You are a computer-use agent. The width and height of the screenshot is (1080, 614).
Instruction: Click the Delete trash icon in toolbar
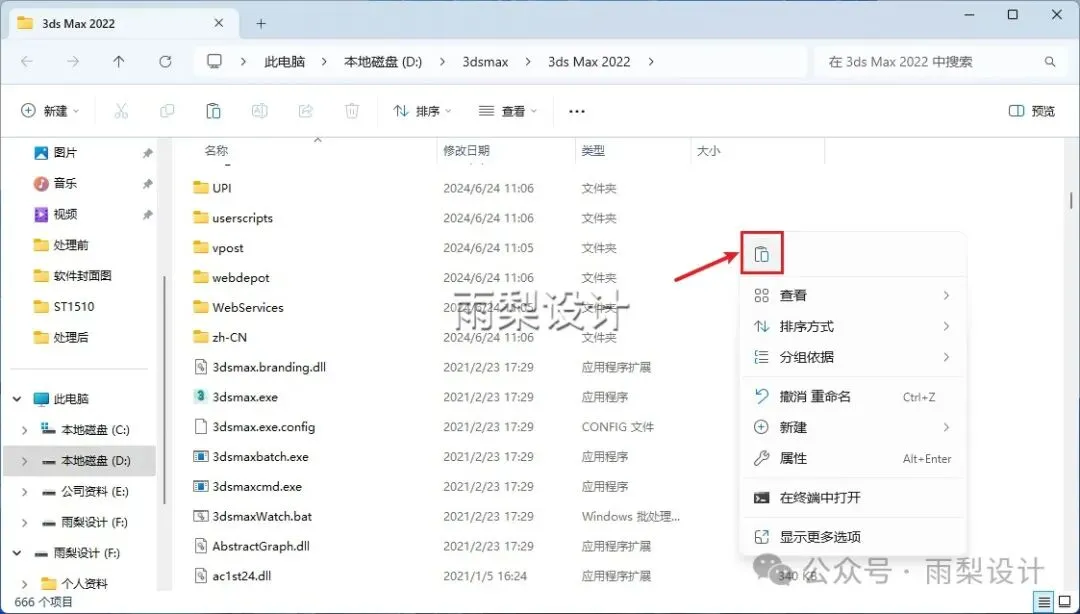[352, 111]
